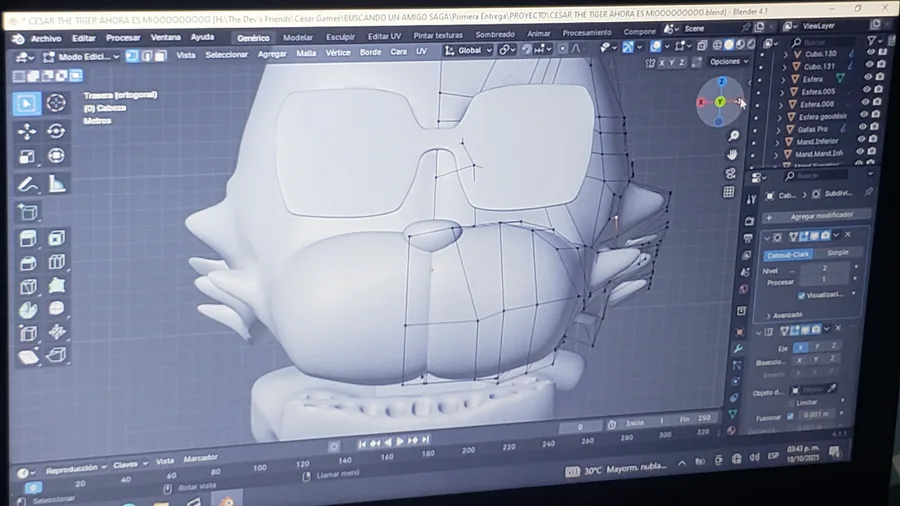This screenshot has width=900, height=506.
Task: Open the Modifiers wrench properties tab
Action: 738,348
